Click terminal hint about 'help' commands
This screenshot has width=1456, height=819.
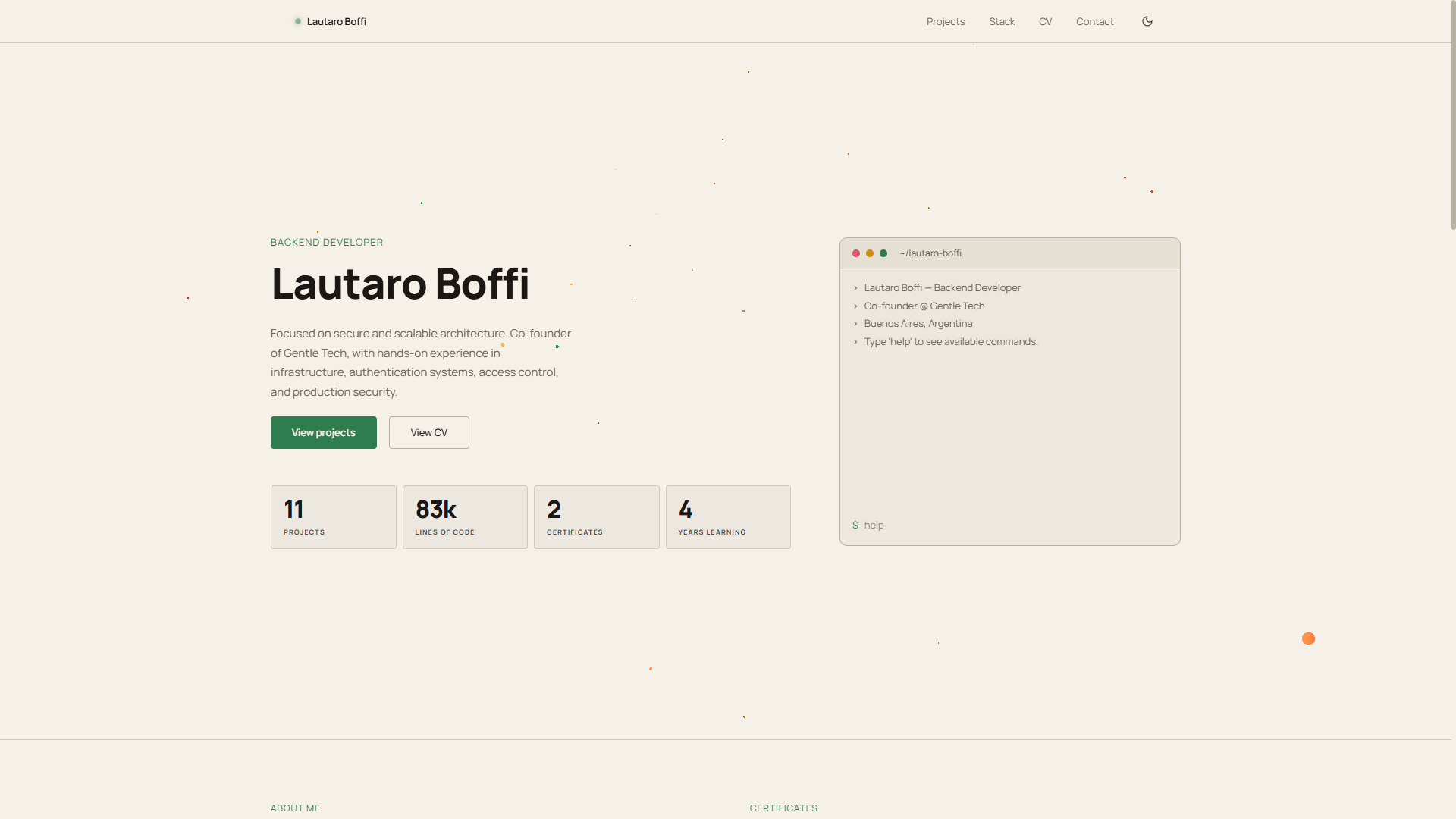click(x=951, y=341)
